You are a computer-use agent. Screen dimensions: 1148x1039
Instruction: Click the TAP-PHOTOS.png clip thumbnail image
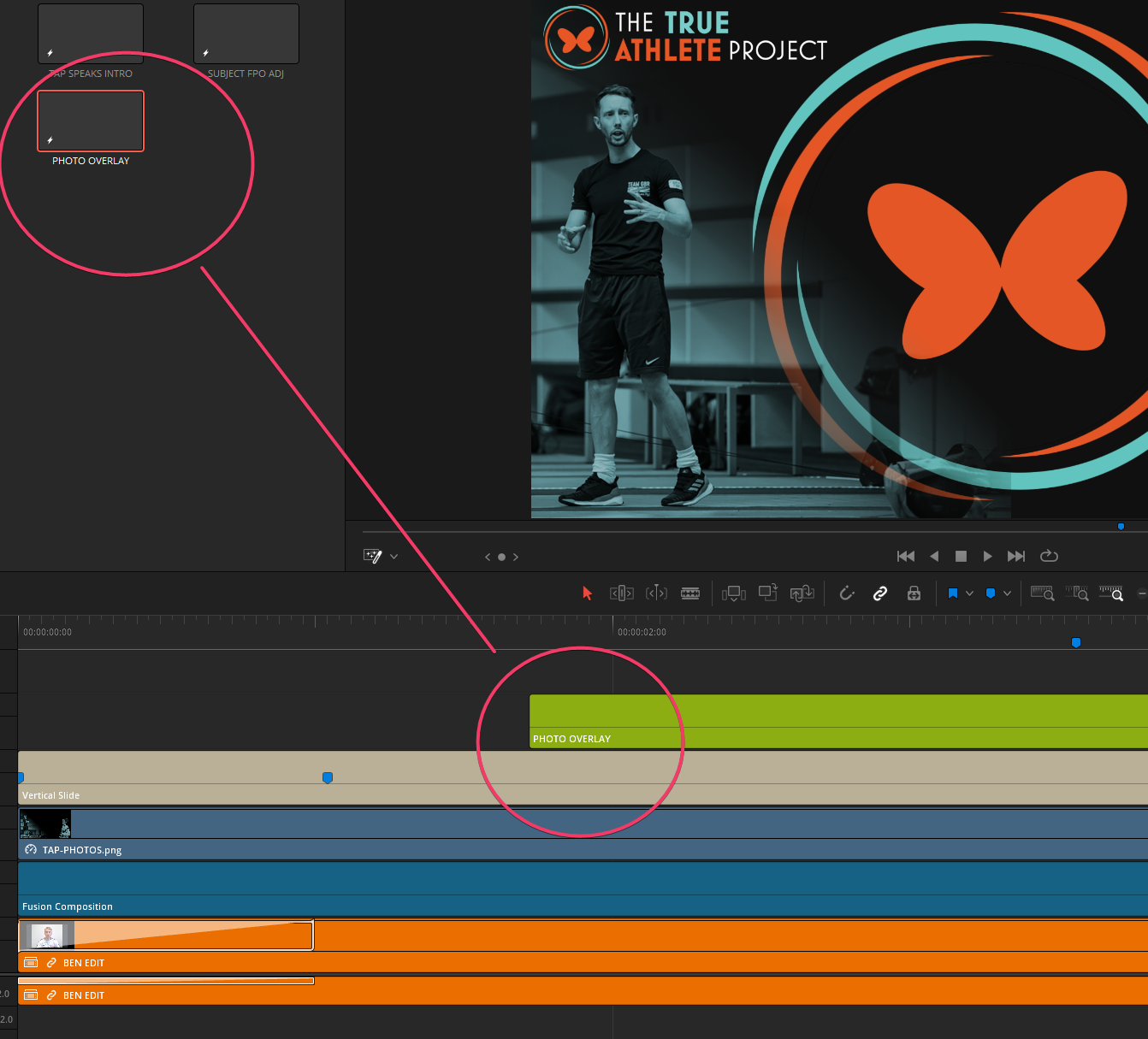(x=45, y=824)
